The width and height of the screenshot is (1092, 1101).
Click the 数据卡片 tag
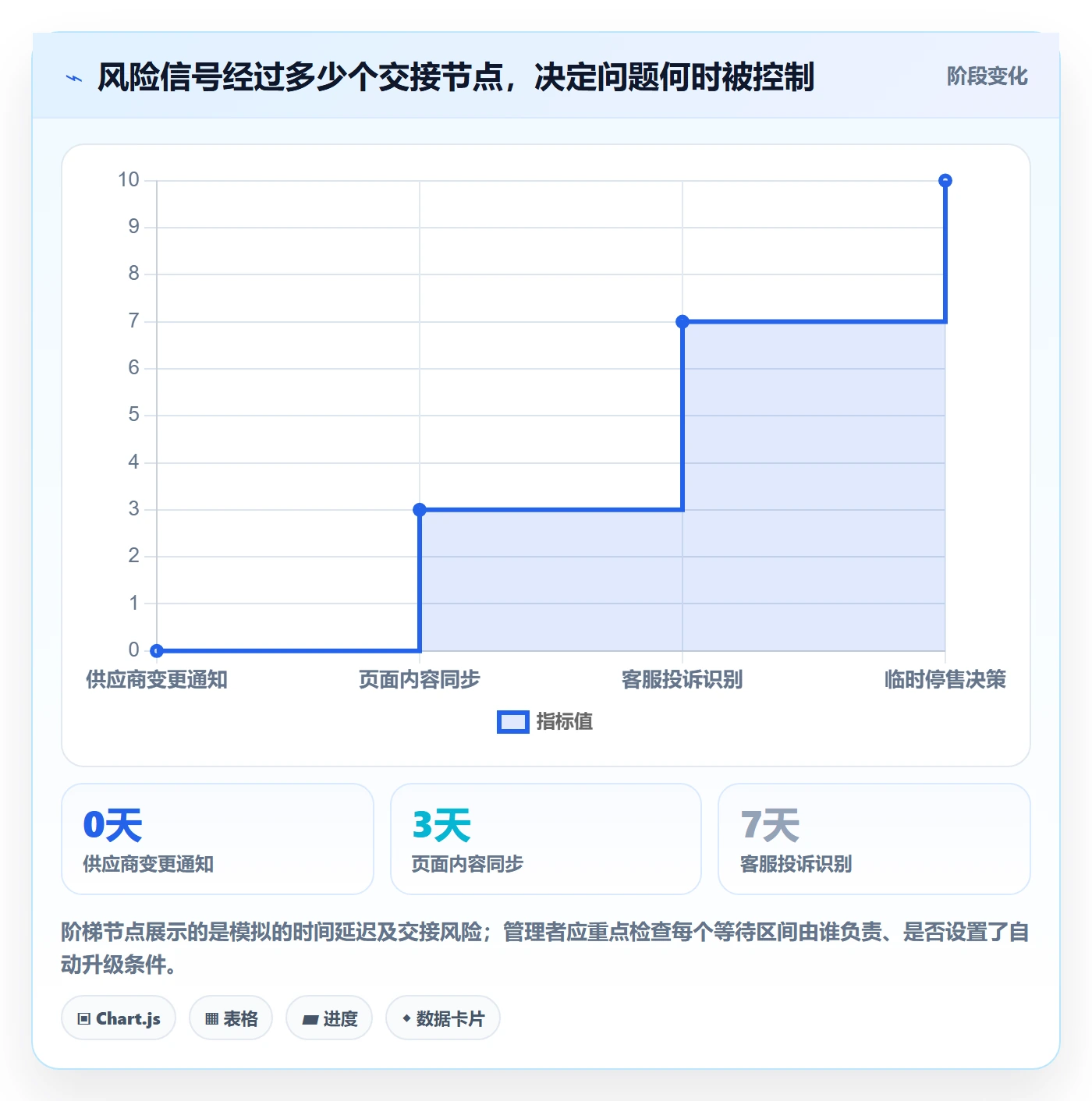pyautogui.click(x=443, y=1018)
